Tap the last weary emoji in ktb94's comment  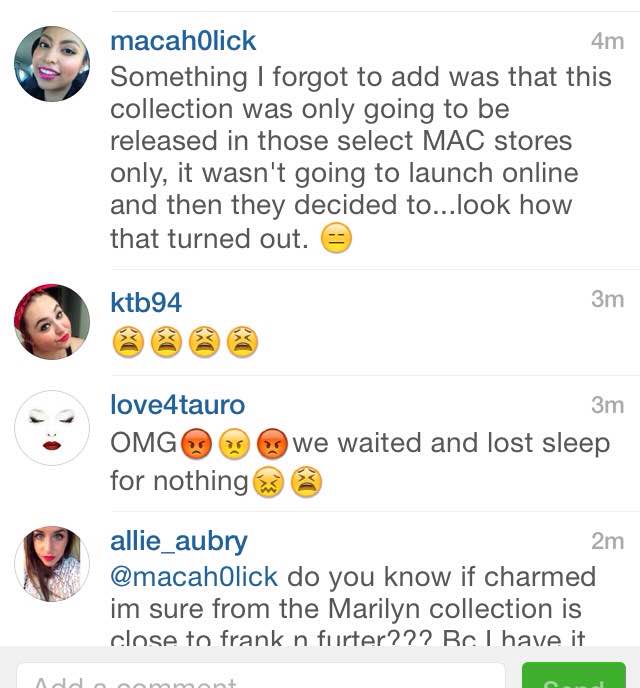[242, 342]
